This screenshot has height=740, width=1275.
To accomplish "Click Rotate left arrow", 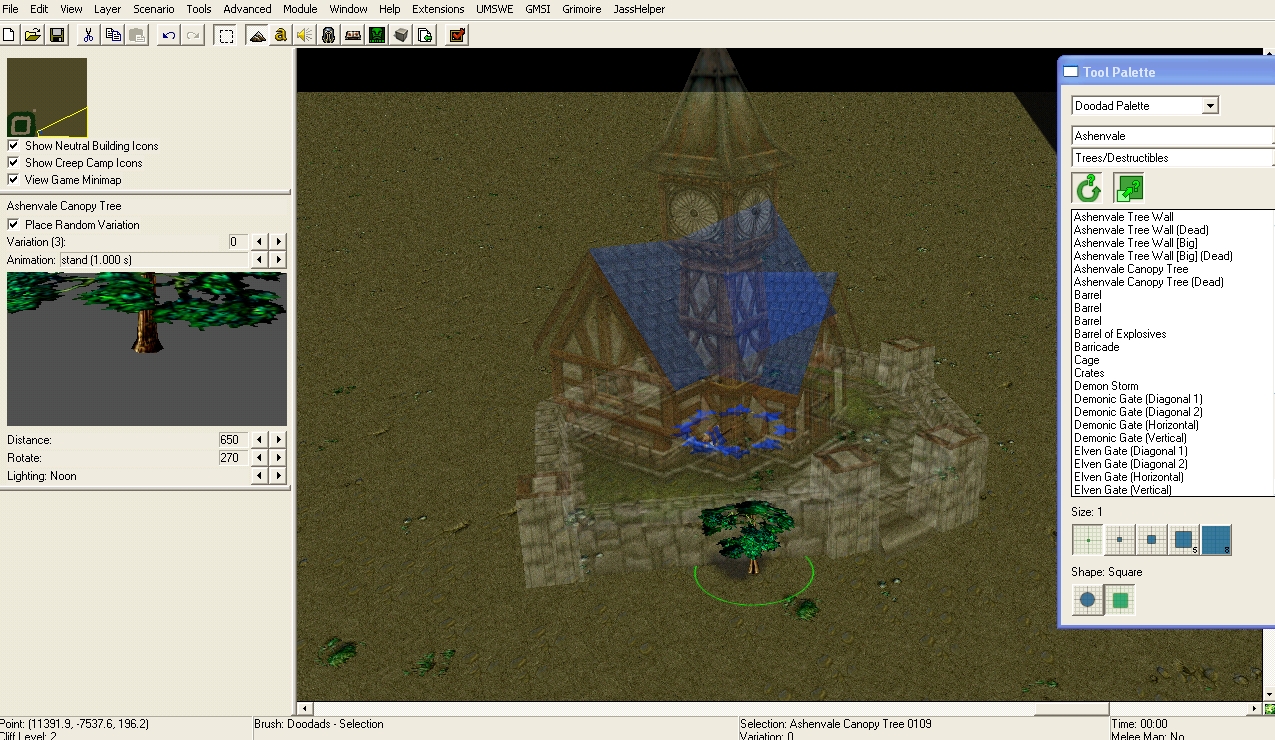I will point(260,458).
